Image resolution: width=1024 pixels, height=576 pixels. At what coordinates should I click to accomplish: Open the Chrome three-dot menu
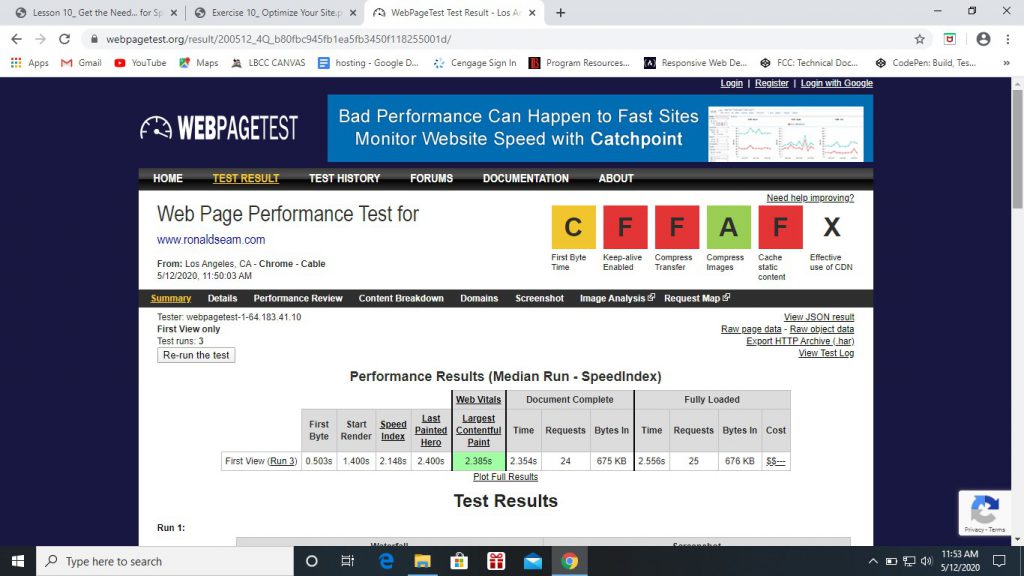(x=1009, y=39)
